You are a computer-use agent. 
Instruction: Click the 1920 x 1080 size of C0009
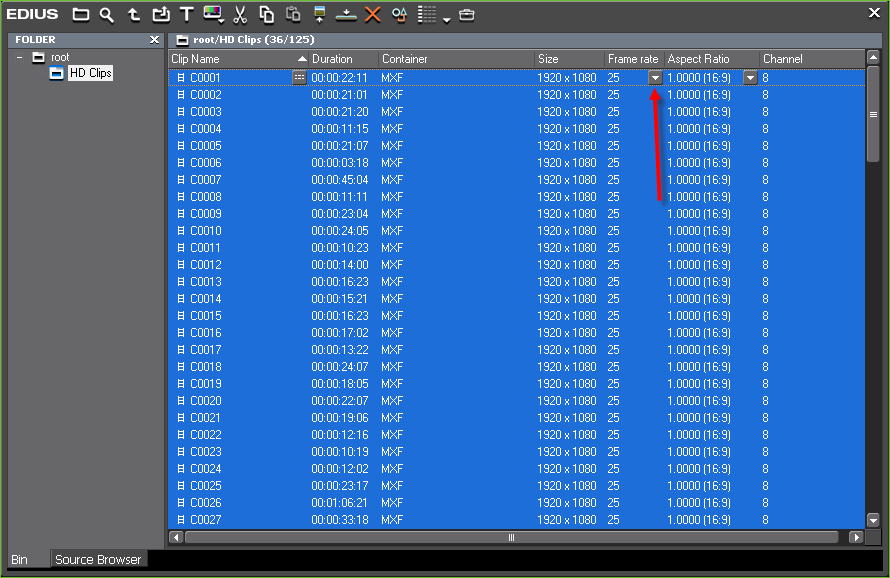coord(566,214)
